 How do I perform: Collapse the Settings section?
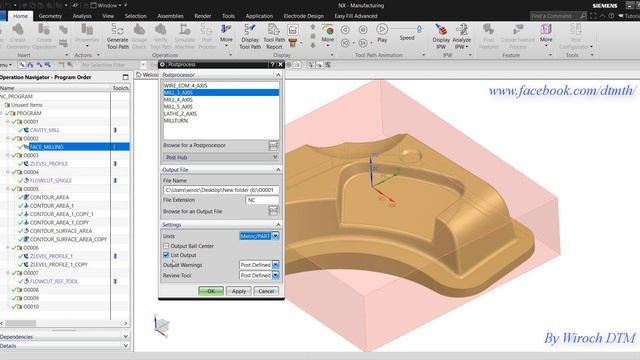point(278,224)
